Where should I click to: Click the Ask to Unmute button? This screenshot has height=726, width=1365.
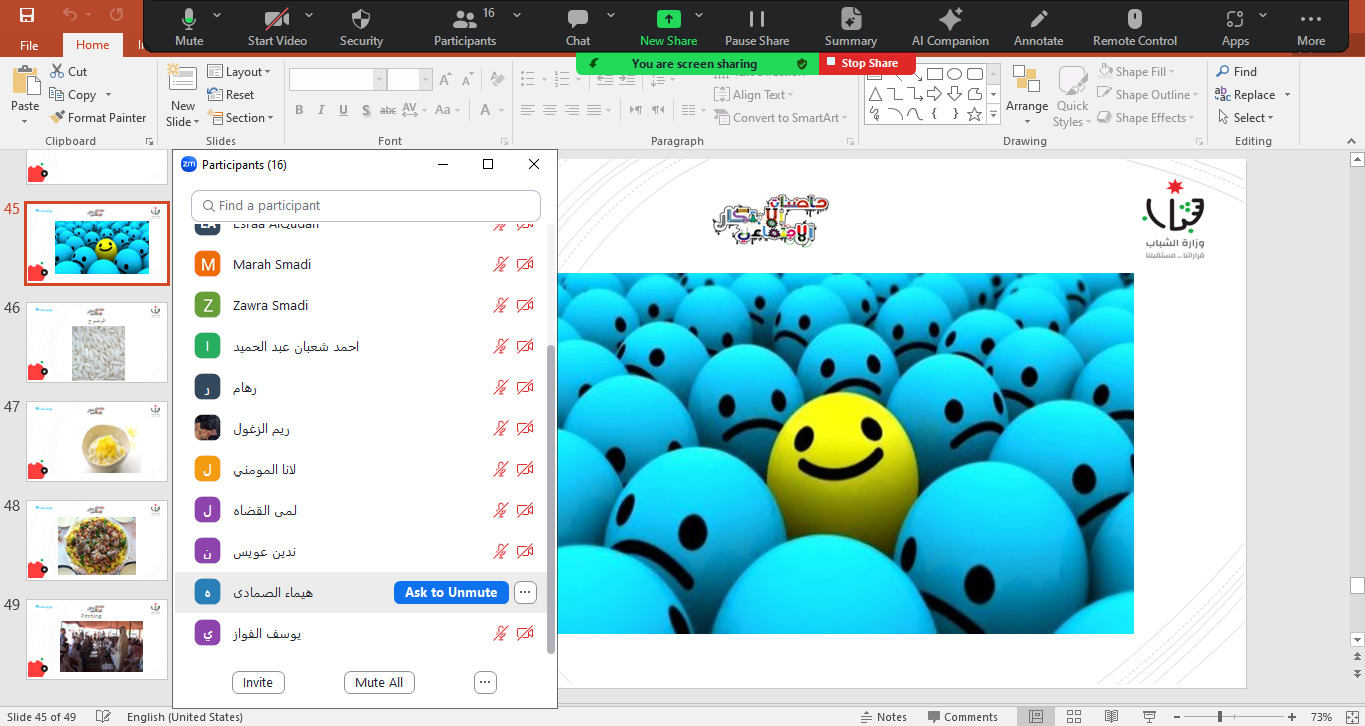point(451,593)
